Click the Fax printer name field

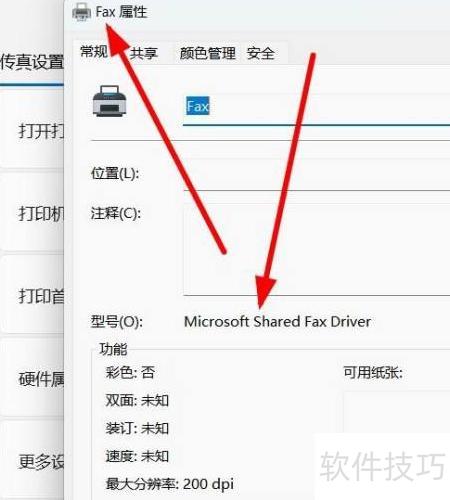[316, 107]
